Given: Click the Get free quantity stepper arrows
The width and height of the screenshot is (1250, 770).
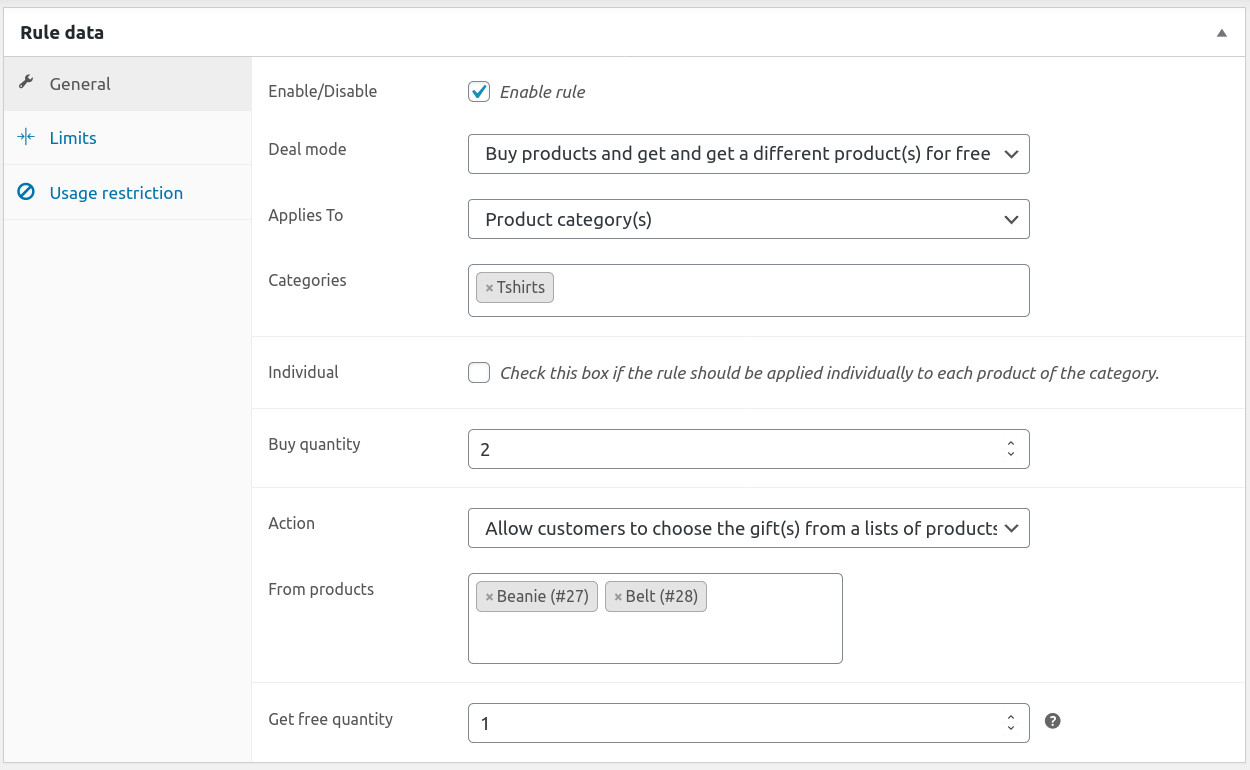Looking at the screenshot, I should [1011, 722].
